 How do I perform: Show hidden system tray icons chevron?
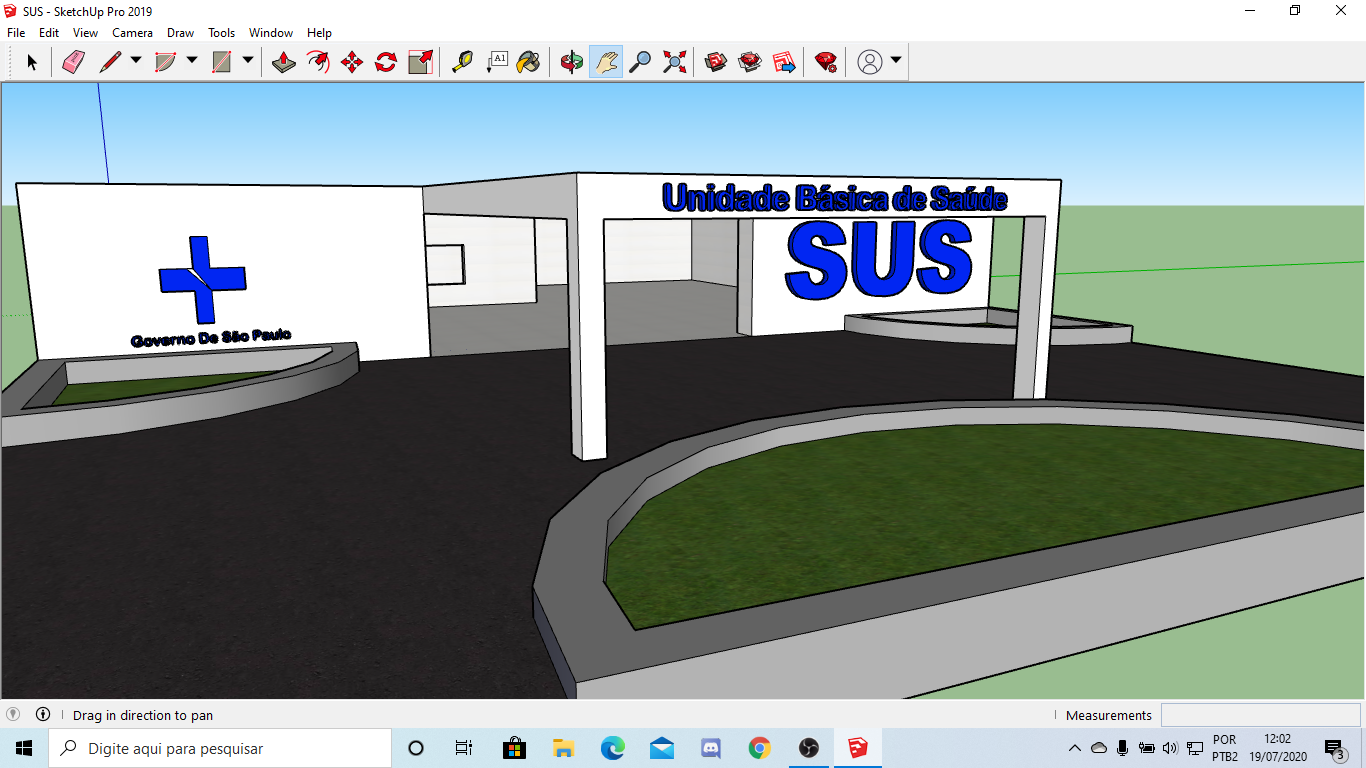coord(1075,748)
